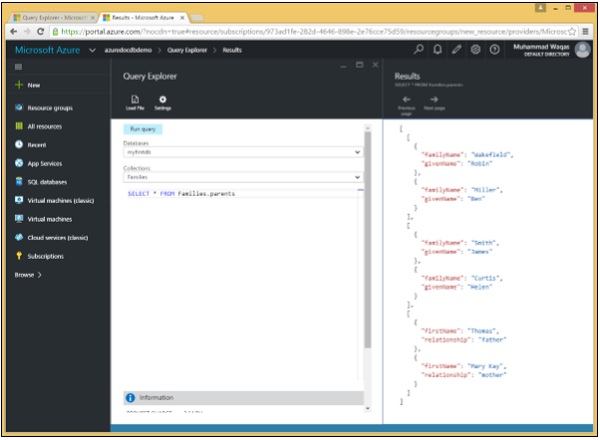The width and height of the screenshot is (600, 440).
Task: Click the New plus button in sidebar
Action: tap(27, 85)
